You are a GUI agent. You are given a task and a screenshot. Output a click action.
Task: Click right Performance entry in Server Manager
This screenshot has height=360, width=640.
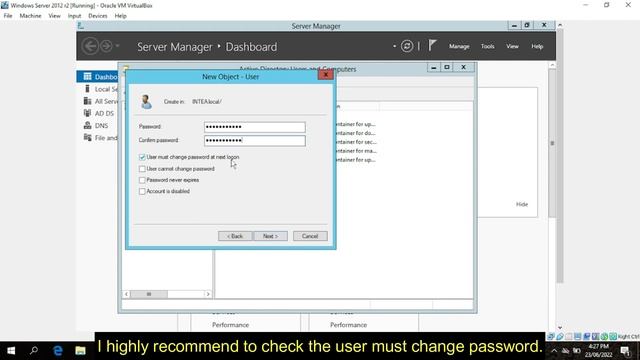(x=348, y=325)
